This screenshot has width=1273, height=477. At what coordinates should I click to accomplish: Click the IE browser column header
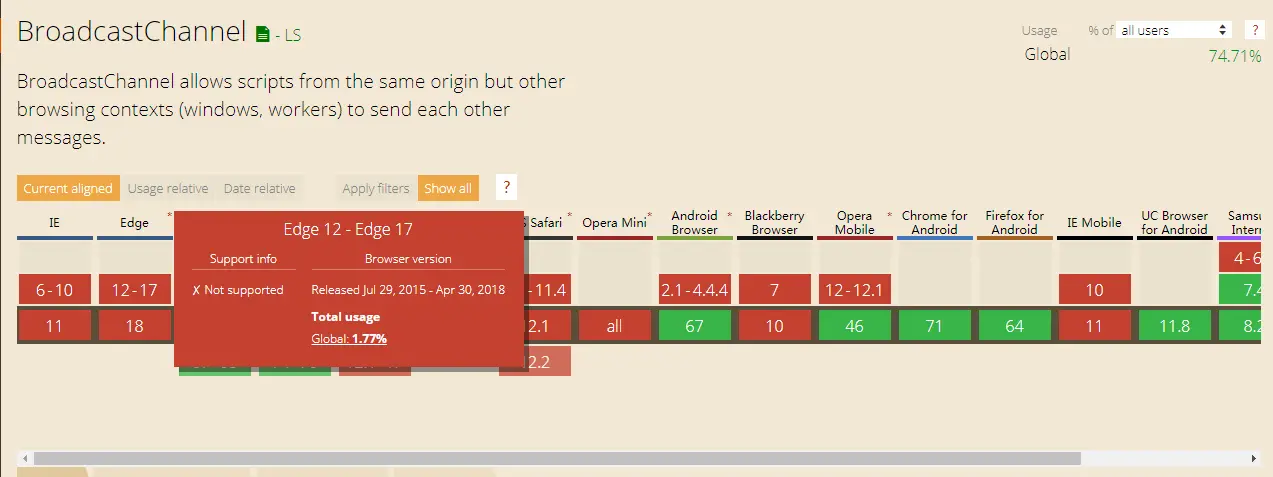point(54,223)
